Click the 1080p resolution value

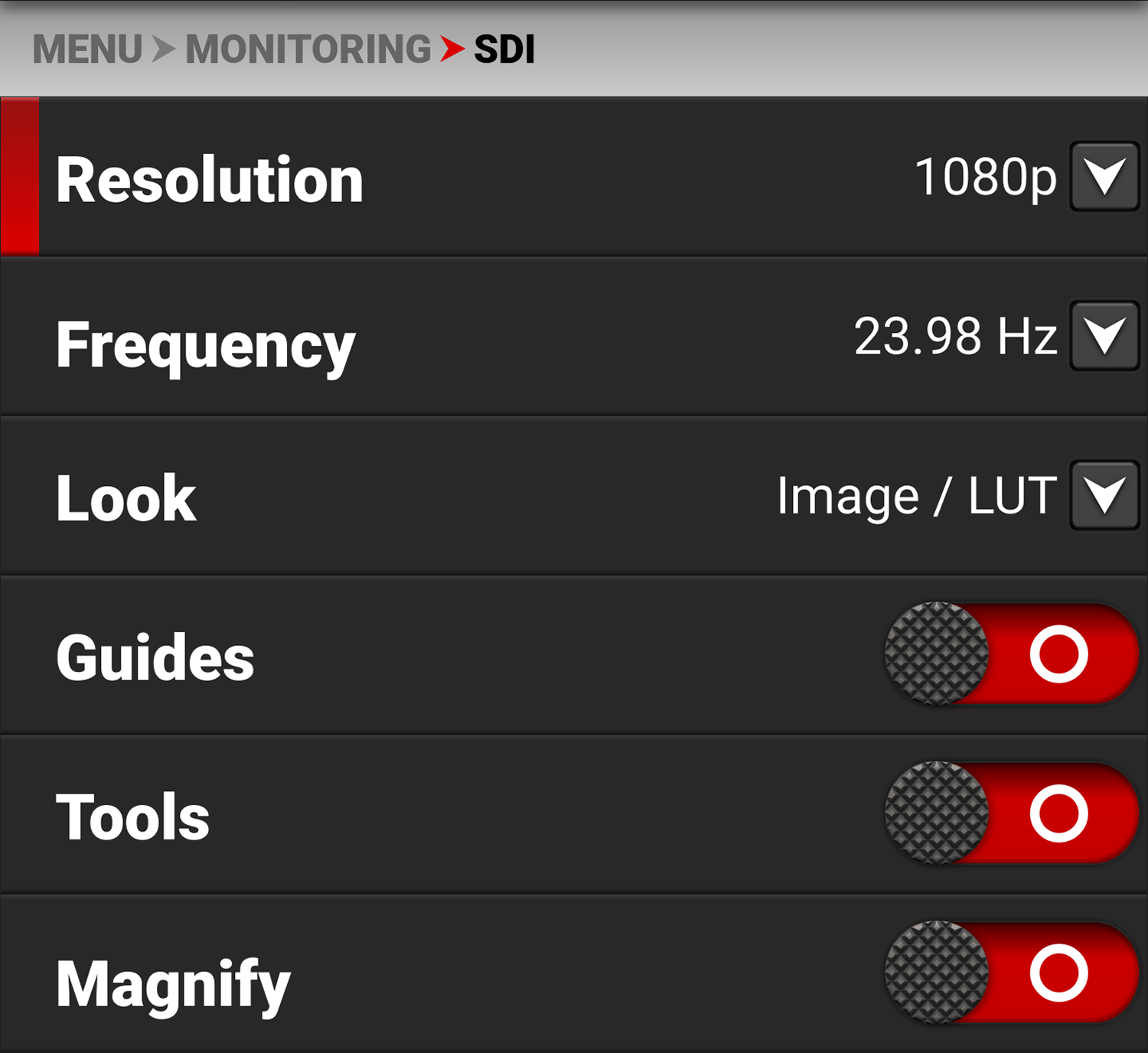pyautogui.click(x=986, y=178)
